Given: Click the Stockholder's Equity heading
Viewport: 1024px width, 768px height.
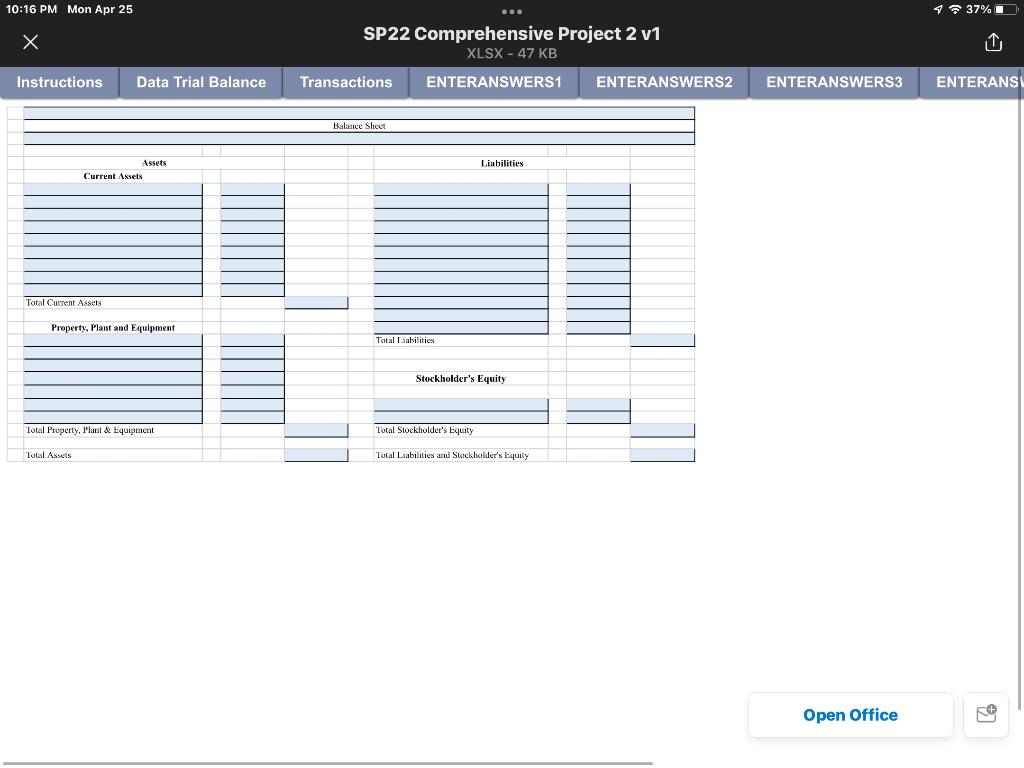Looking at the screenshot, I should pyautogui.click(x=460, y=379).
